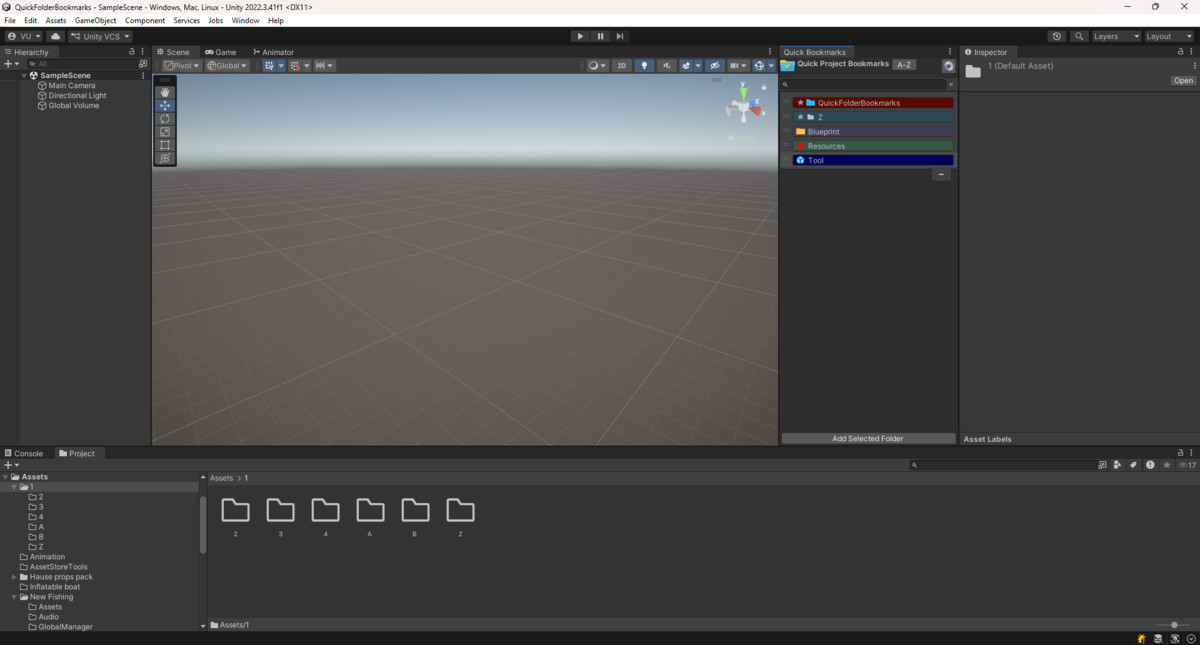Screen dimensions: 1200x645
Task: Switch to the Animator tab
Action: 273,52
